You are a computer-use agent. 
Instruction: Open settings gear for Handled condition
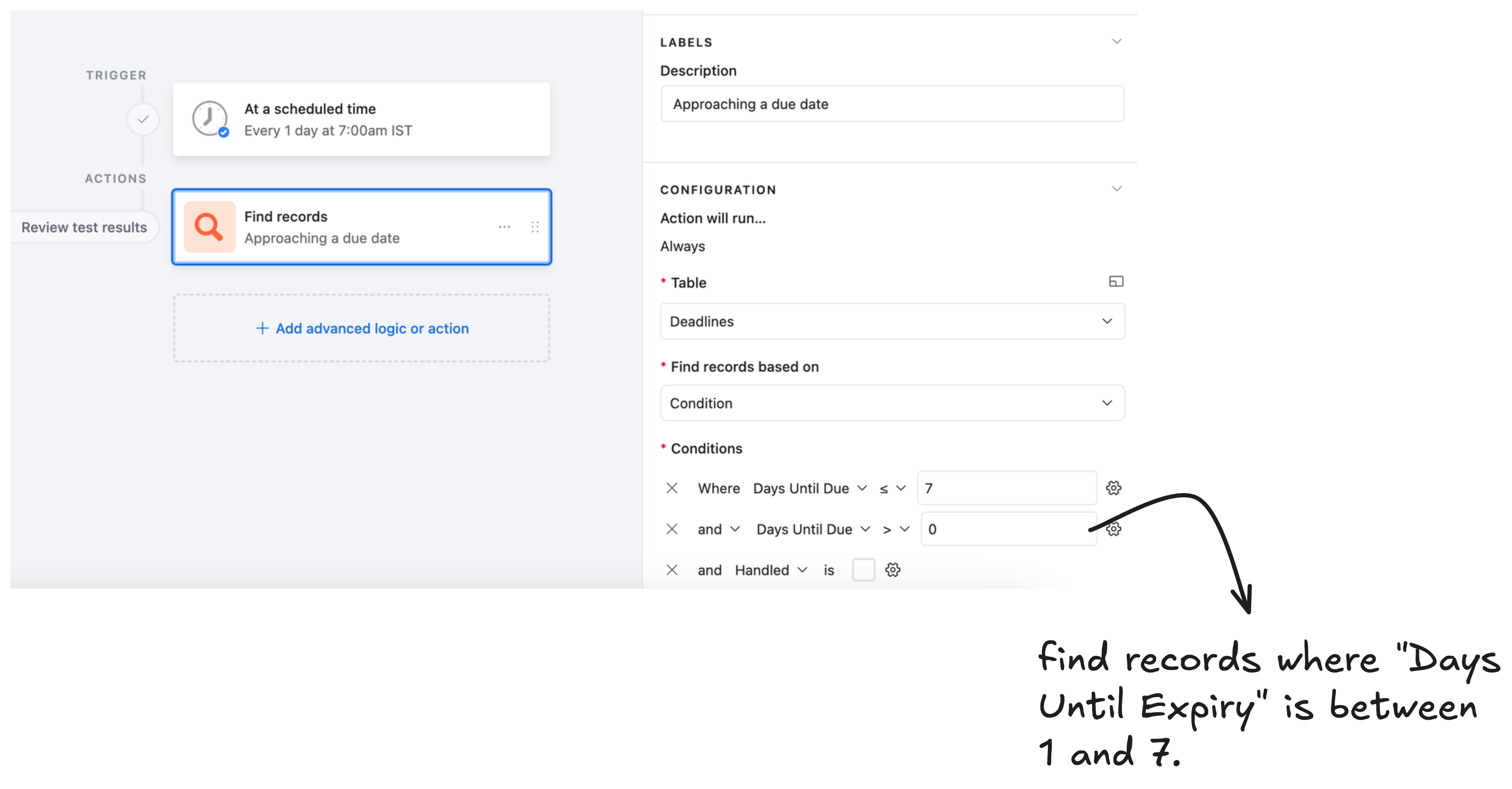pyautogui.click(x=893, y=570)
